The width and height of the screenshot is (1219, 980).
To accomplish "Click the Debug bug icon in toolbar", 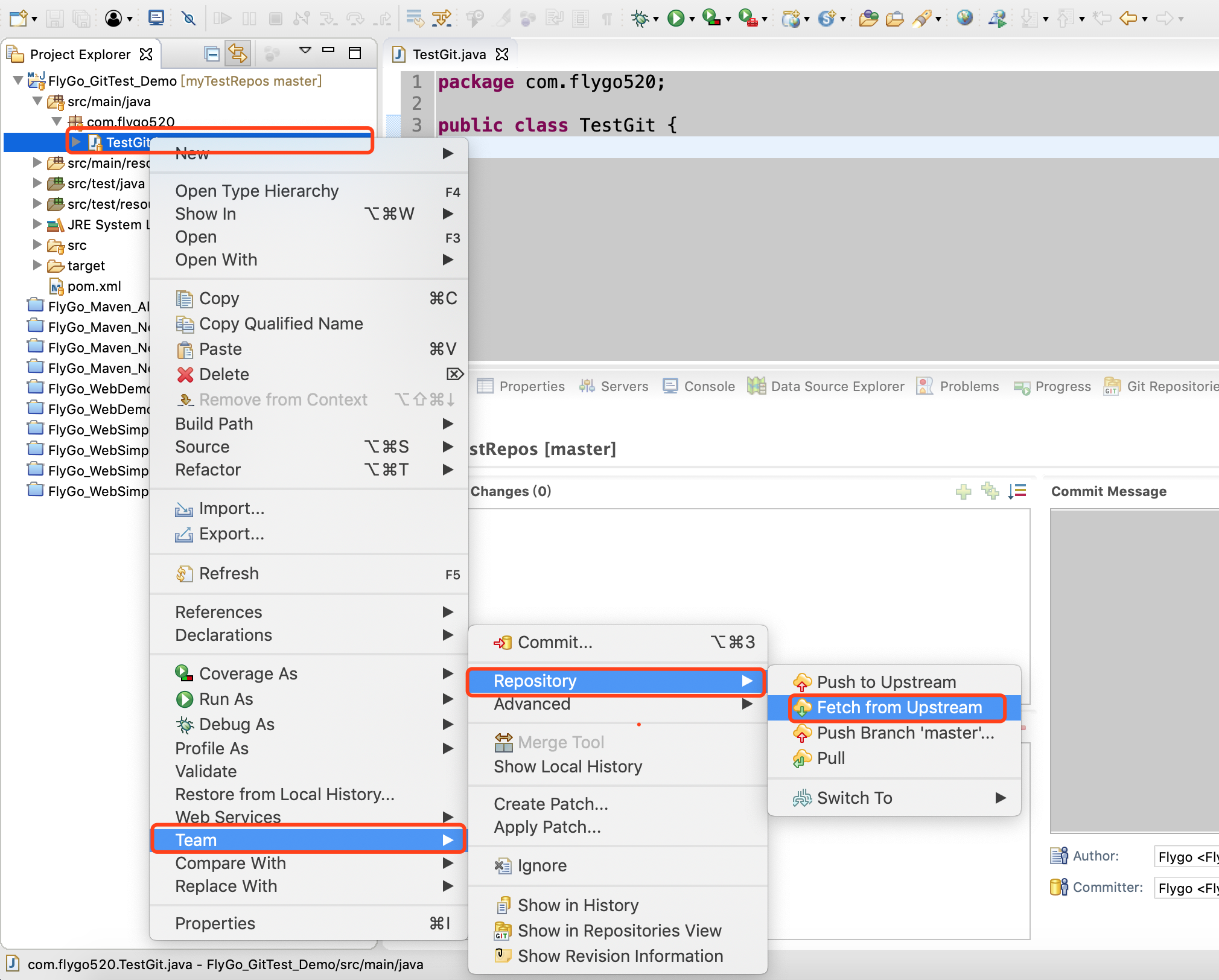I will click(x=639, y=19).
